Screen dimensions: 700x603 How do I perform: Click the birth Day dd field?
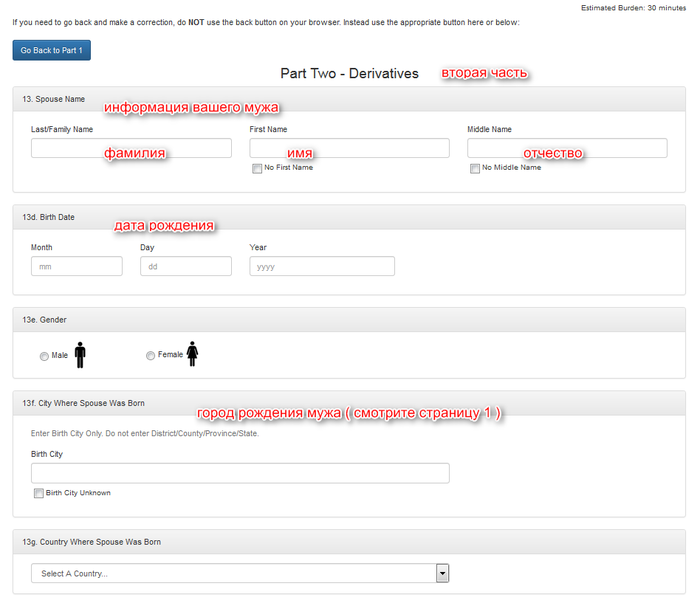[186, 266]
